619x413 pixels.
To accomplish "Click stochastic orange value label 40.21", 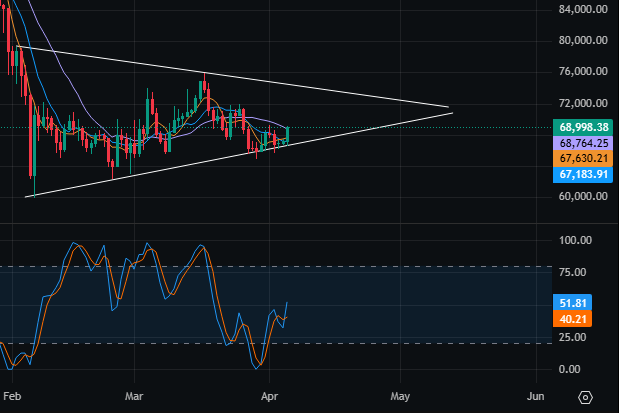I will tap(572, 319).
